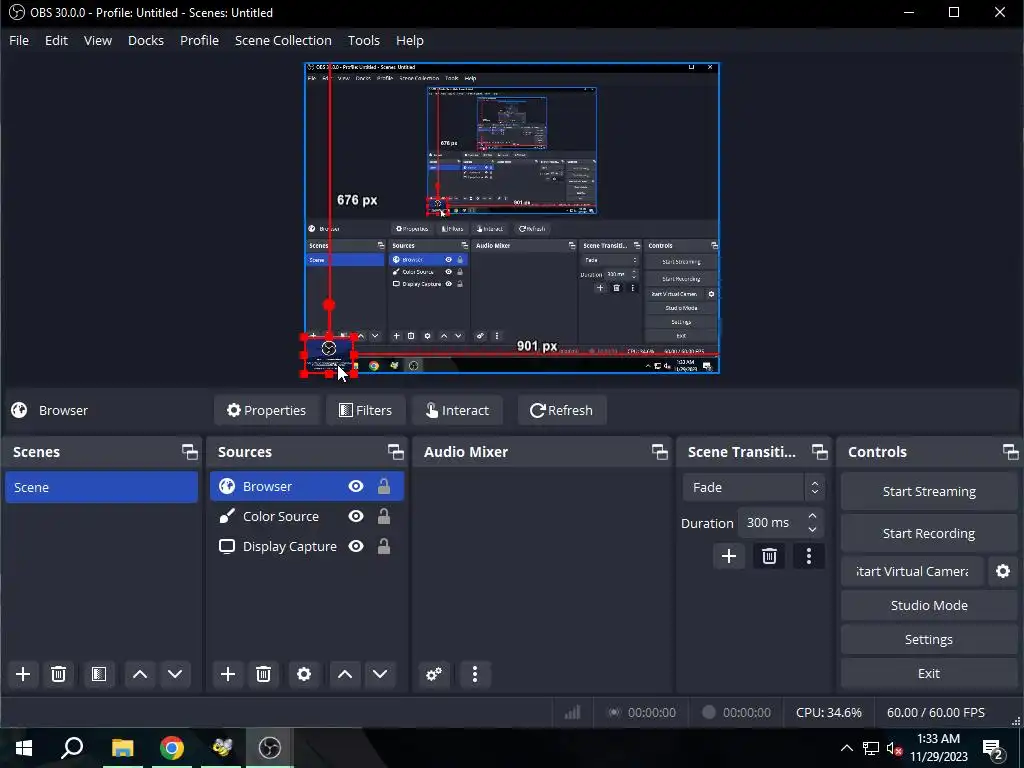Click the network signal bars status icon
The width and height of the screenshot is (1024, 768).
pos(573,712)
